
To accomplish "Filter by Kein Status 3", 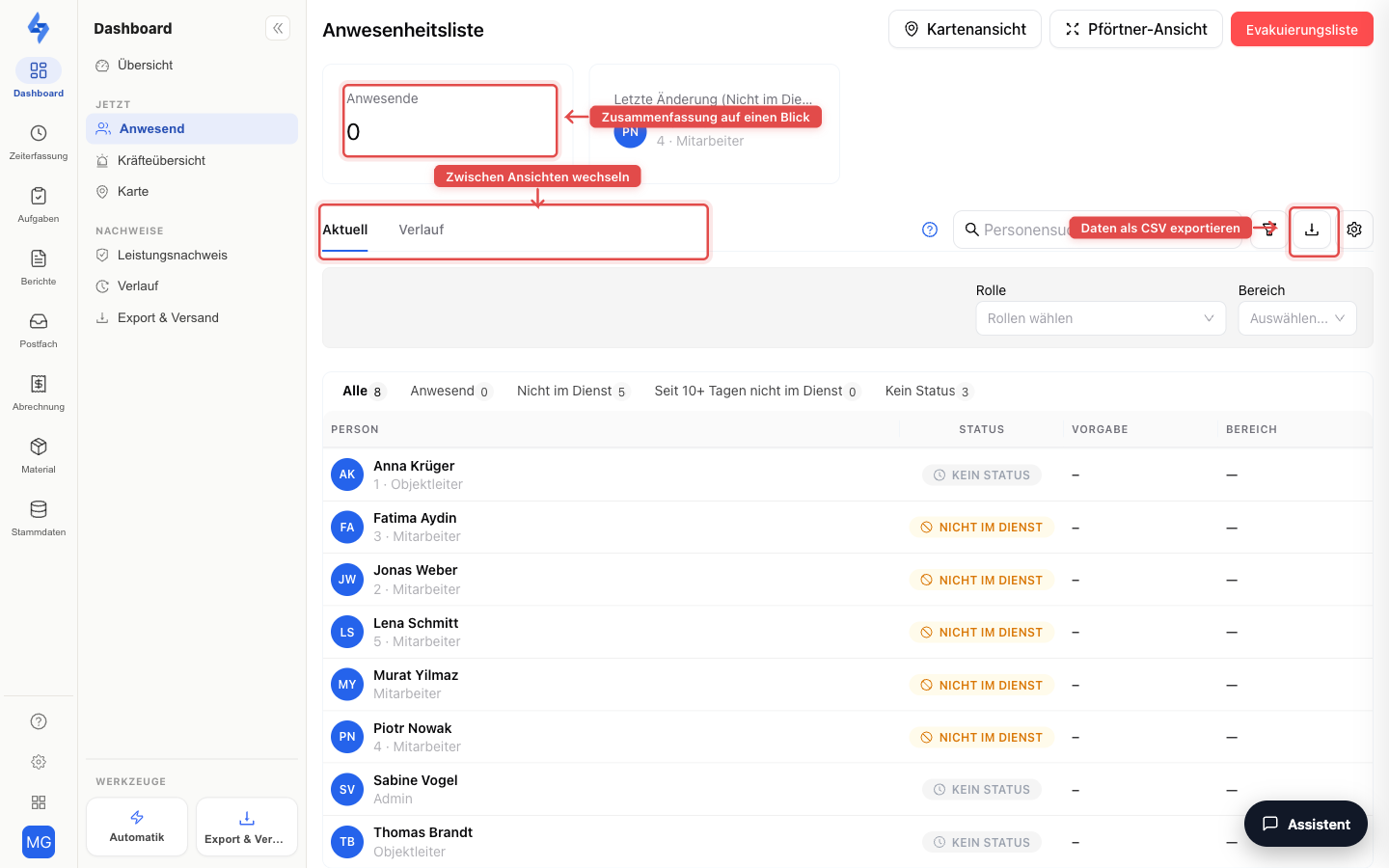I will pos(928,391).
